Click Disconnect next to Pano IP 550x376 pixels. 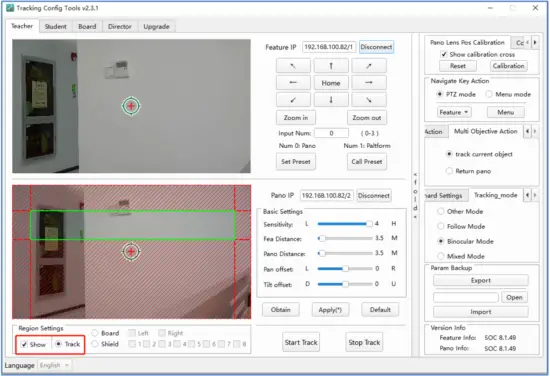374,195
